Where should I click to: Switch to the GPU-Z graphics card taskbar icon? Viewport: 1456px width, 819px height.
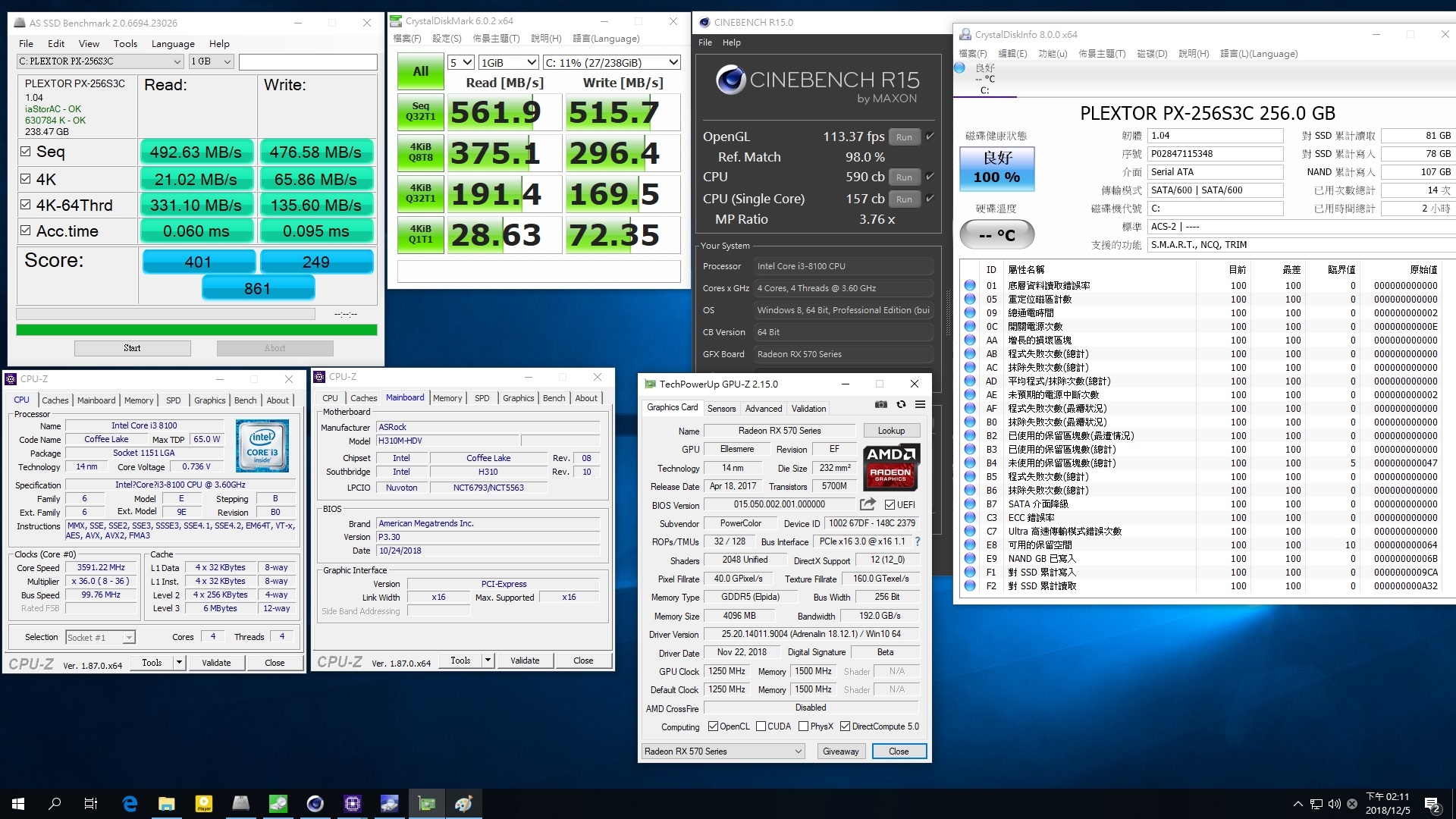pos(427,804)
